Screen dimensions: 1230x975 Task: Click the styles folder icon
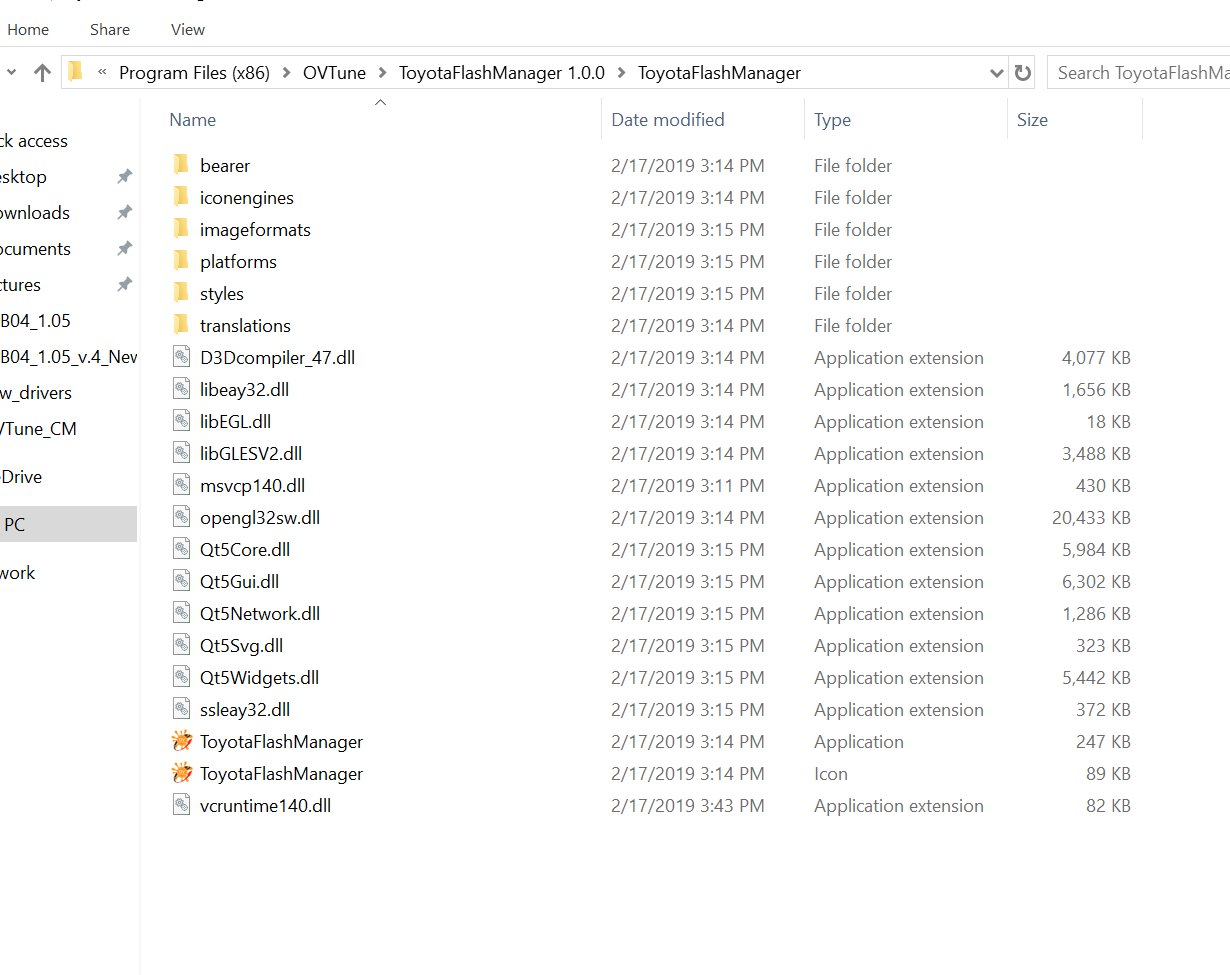click(x=181, y=293)
